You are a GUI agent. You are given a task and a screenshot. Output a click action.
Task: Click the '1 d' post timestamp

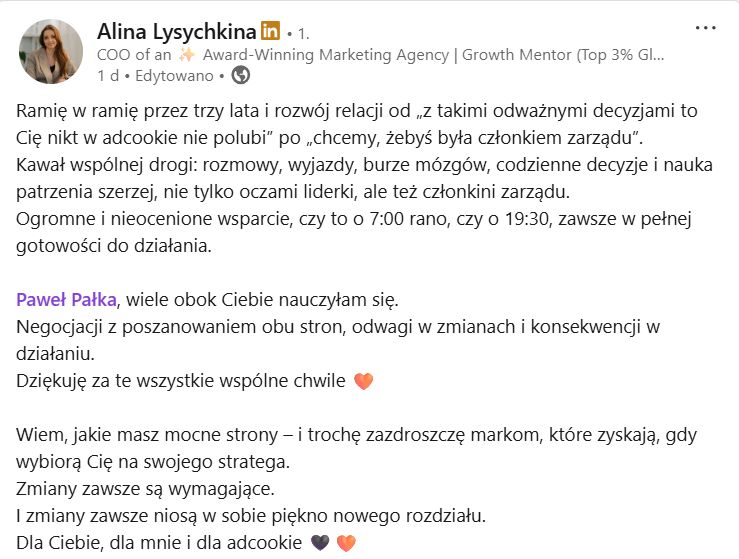pyautogui.click(x=107, y=75)
